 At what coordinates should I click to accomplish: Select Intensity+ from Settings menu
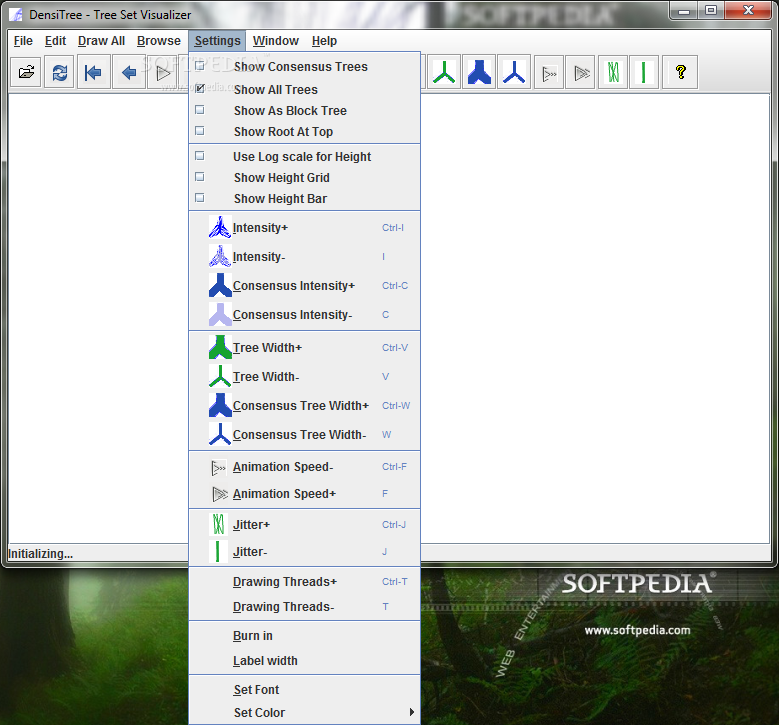tap(305, 228)
